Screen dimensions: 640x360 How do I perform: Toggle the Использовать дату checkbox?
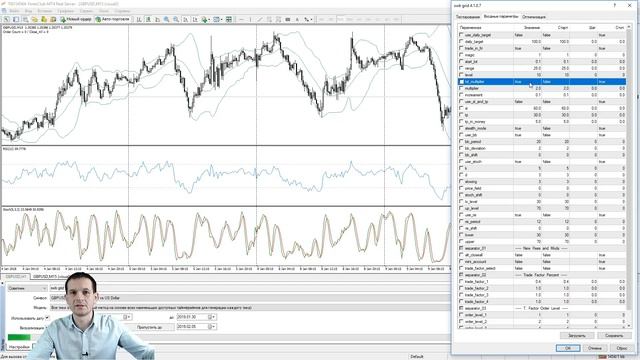point(47,317)
